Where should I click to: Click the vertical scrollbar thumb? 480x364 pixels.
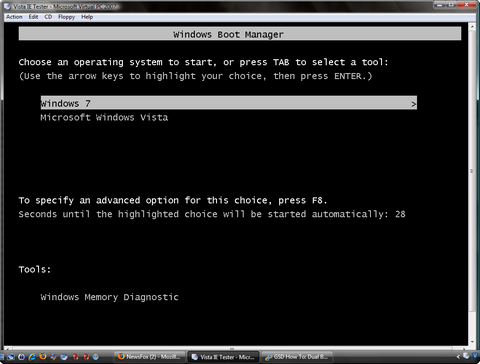(x=472, y=171)
